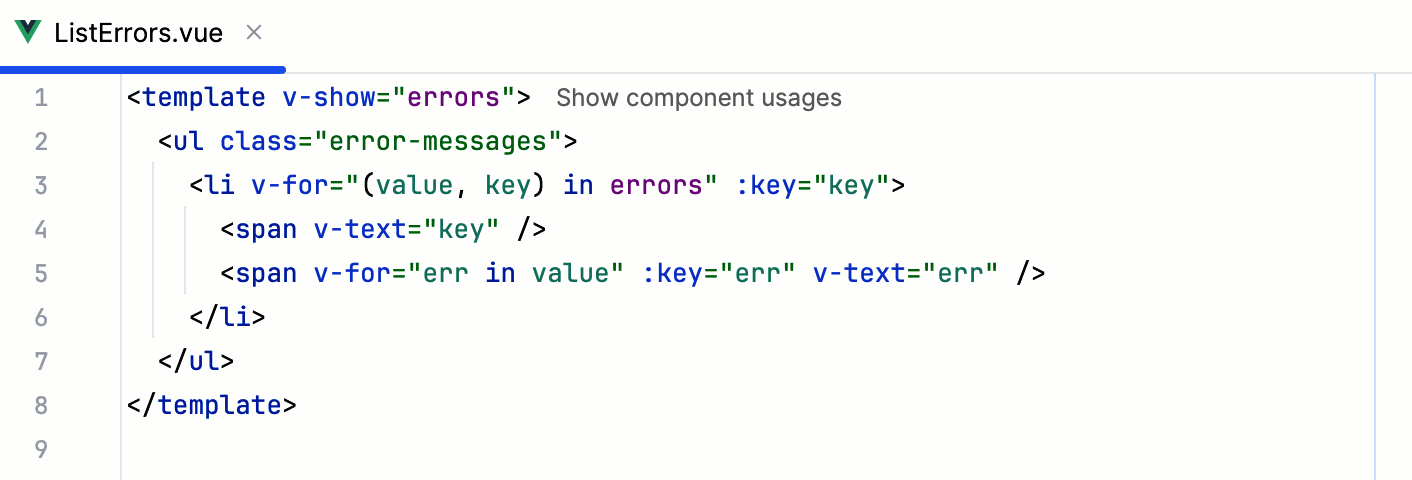The height and width of the screenshot is (480, 1412).
Task: Click the closing ul tag
Action: tap(196, 362)
